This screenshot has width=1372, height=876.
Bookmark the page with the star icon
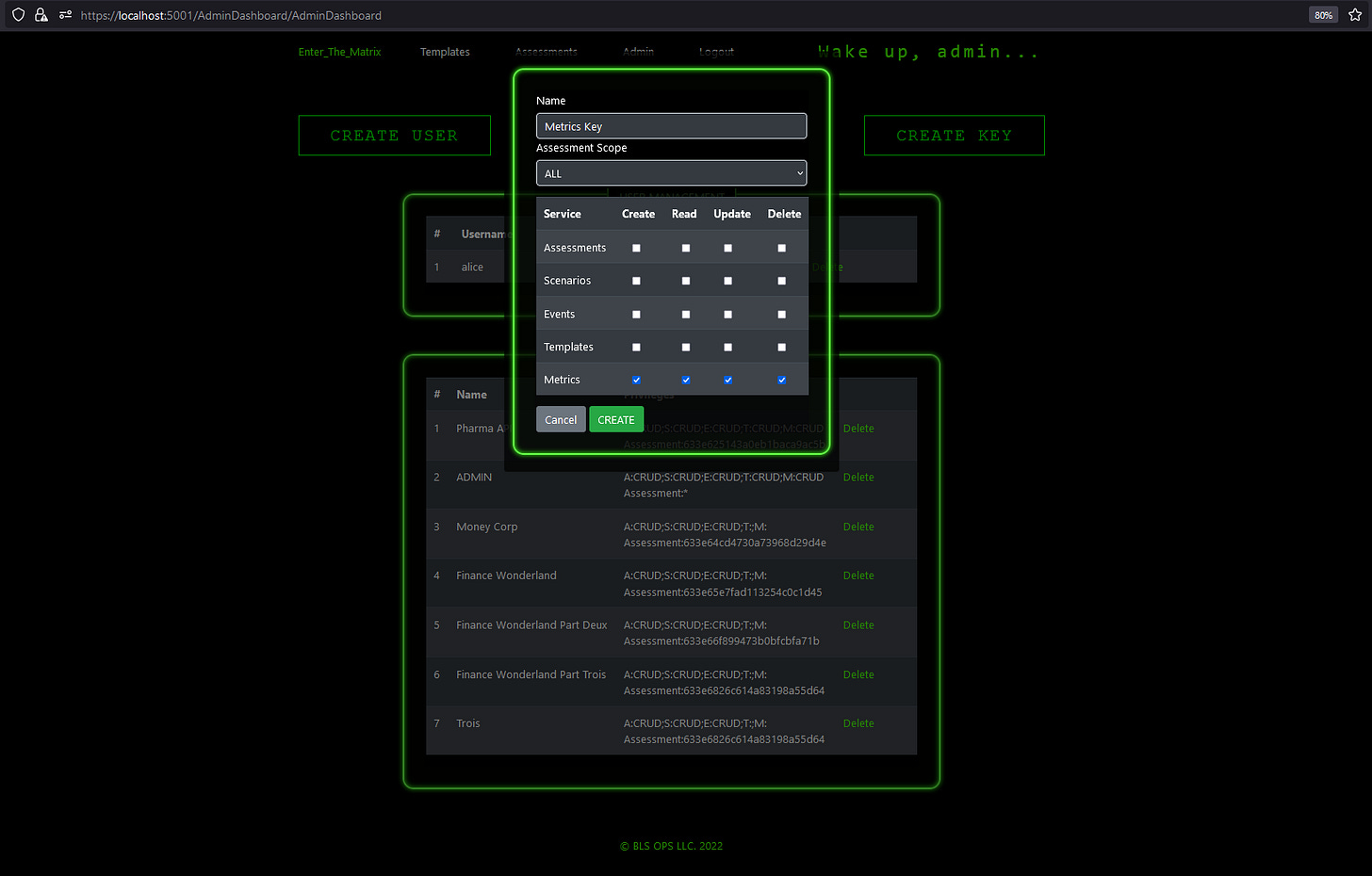click(1355, 14)
